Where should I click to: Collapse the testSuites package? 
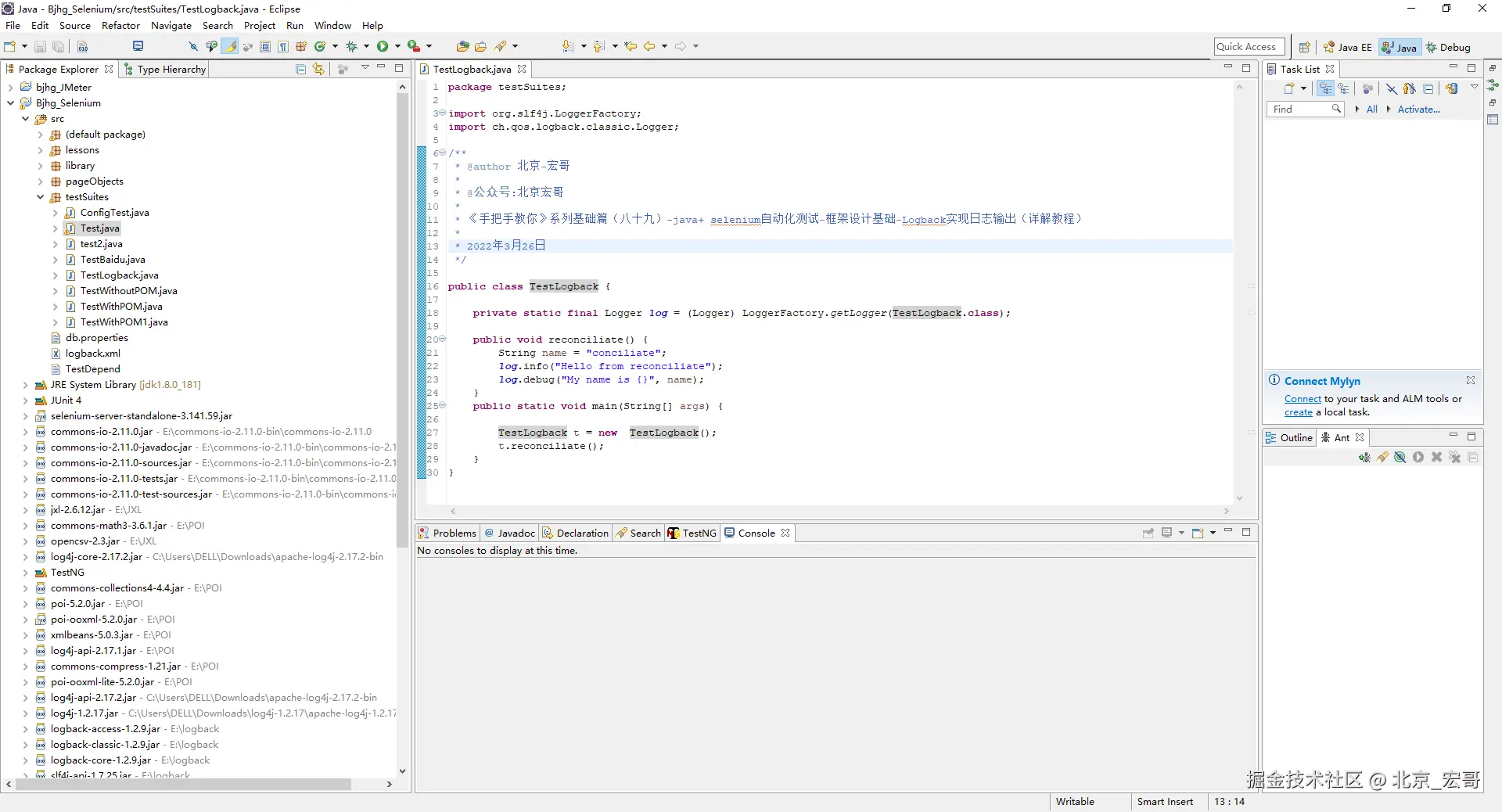[41, 197]
